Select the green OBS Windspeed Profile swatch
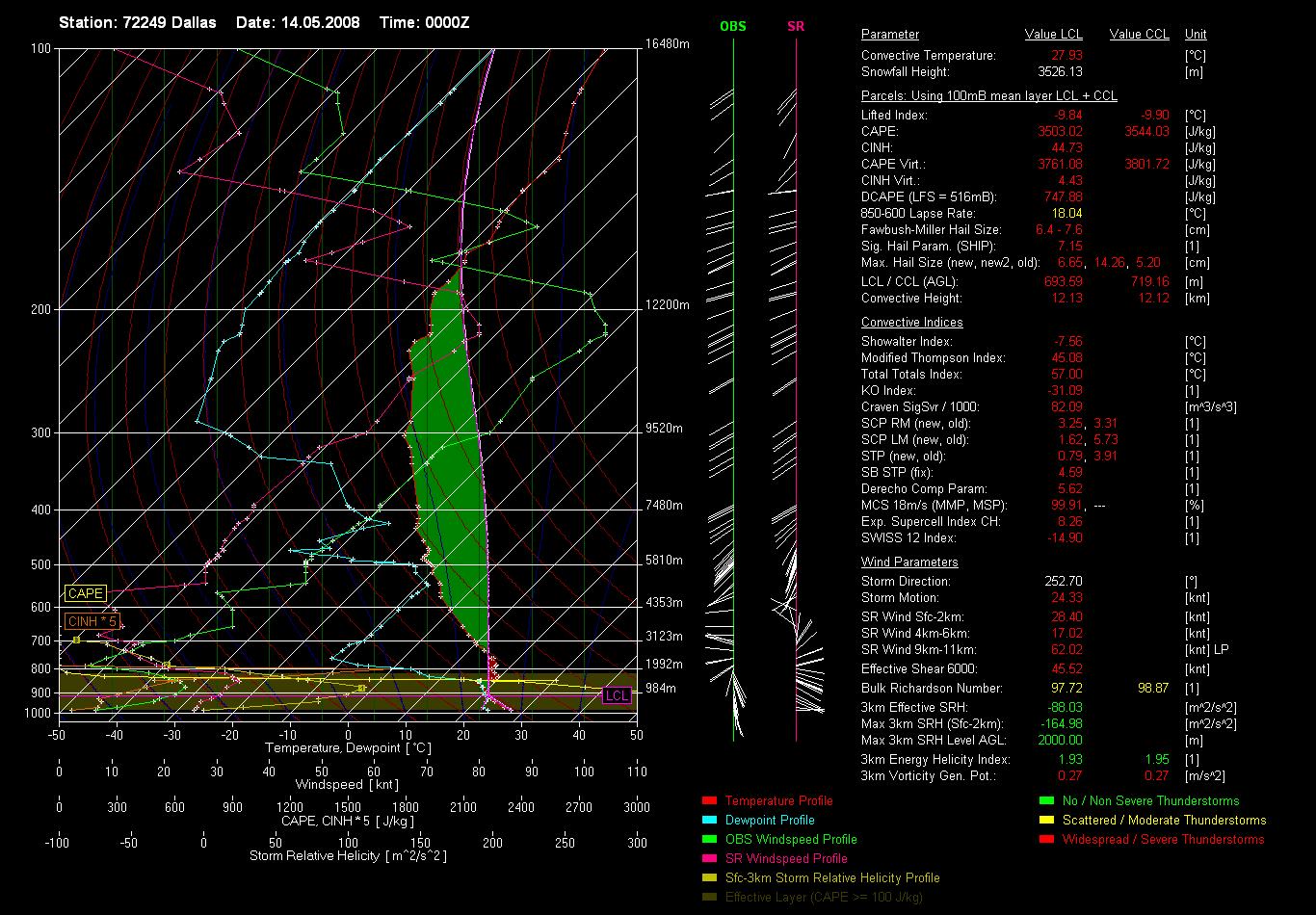 pos(710,839)
